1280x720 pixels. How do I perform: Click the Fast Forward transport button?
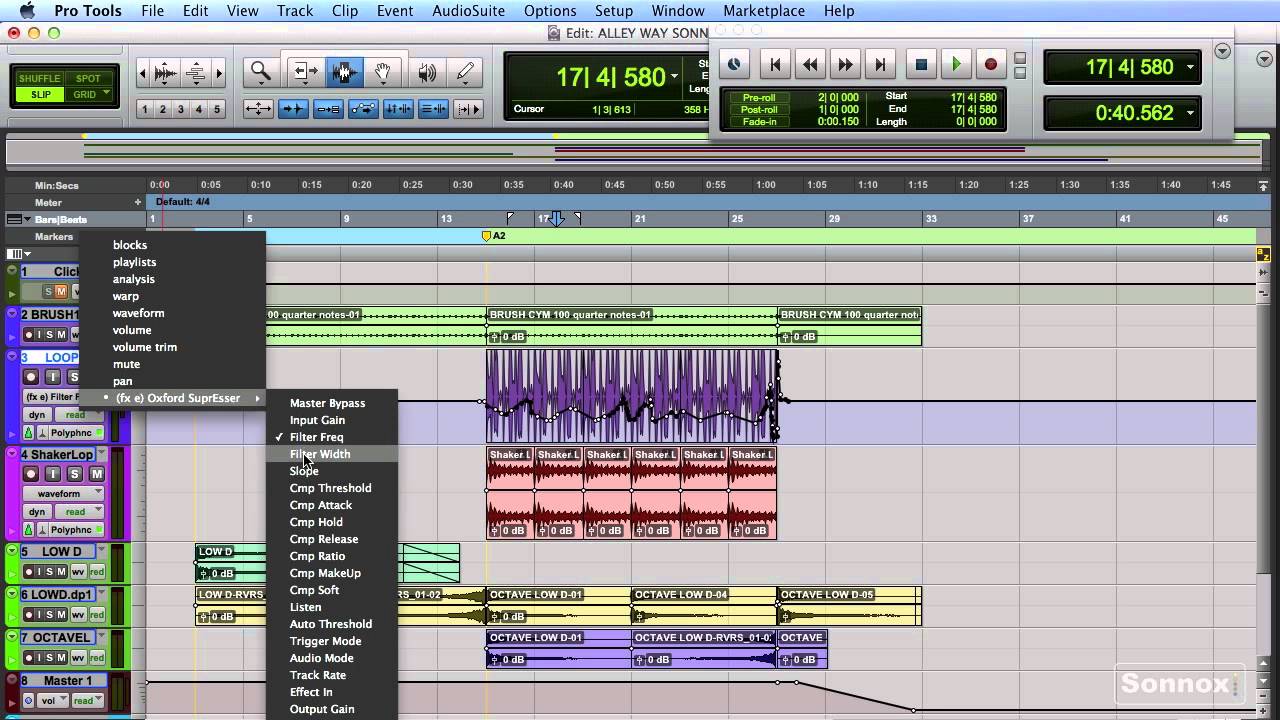pyautogui.click(x=845, y=65)
